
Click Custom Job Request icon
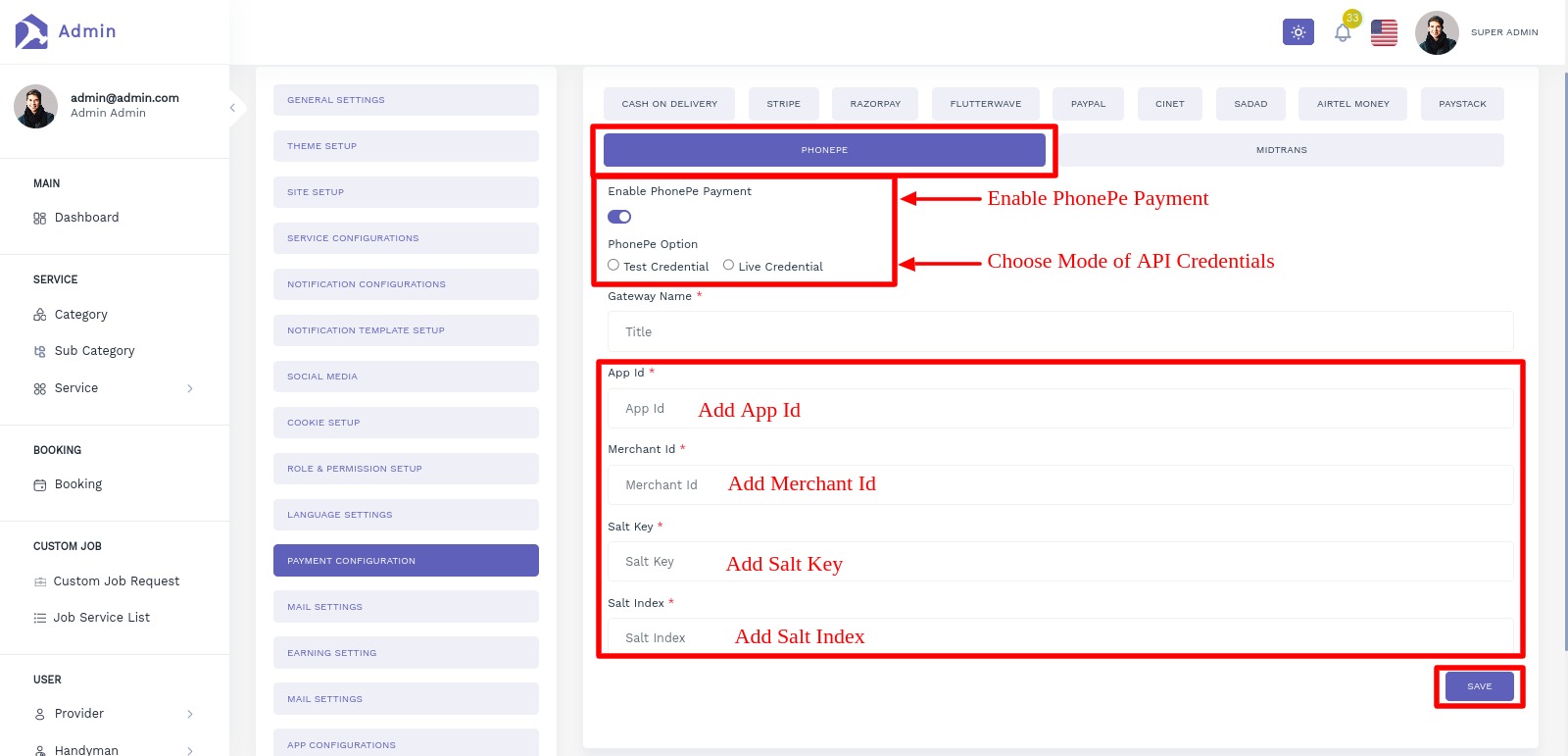click(40, 581)
